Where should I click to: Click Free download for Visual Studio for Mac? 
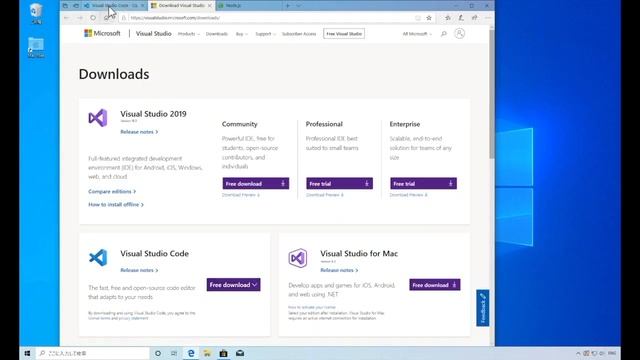click(435, 284)
